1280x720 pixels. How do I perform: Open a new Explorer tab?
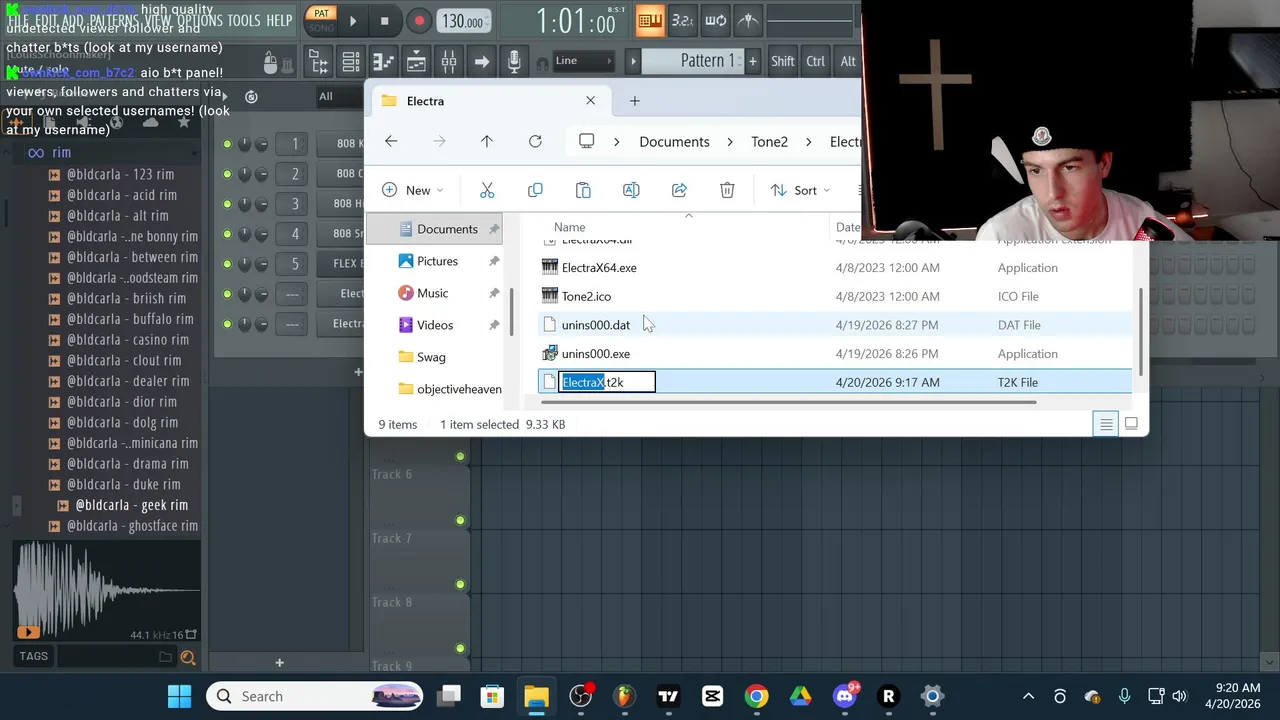click(634, 101)
